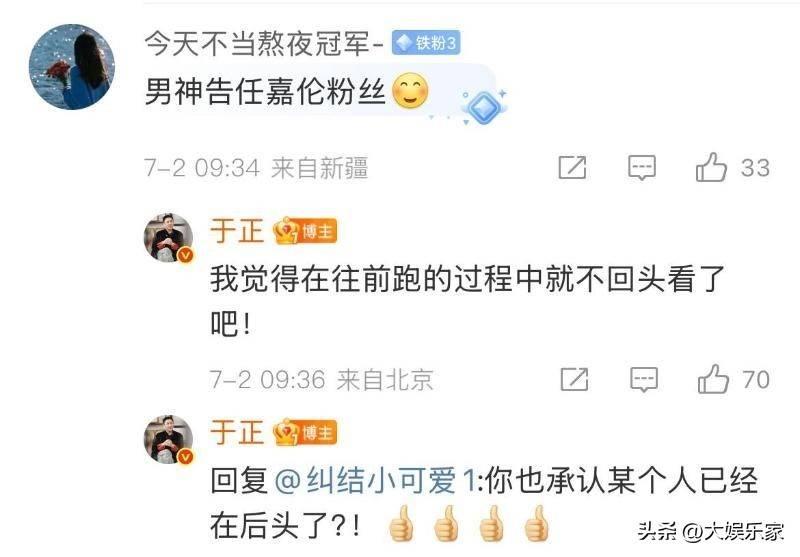The width and height of the screenshot is (800, 557).
Task: Tap the 铁粉3 fan badge
Action: [x=426, y=42]
